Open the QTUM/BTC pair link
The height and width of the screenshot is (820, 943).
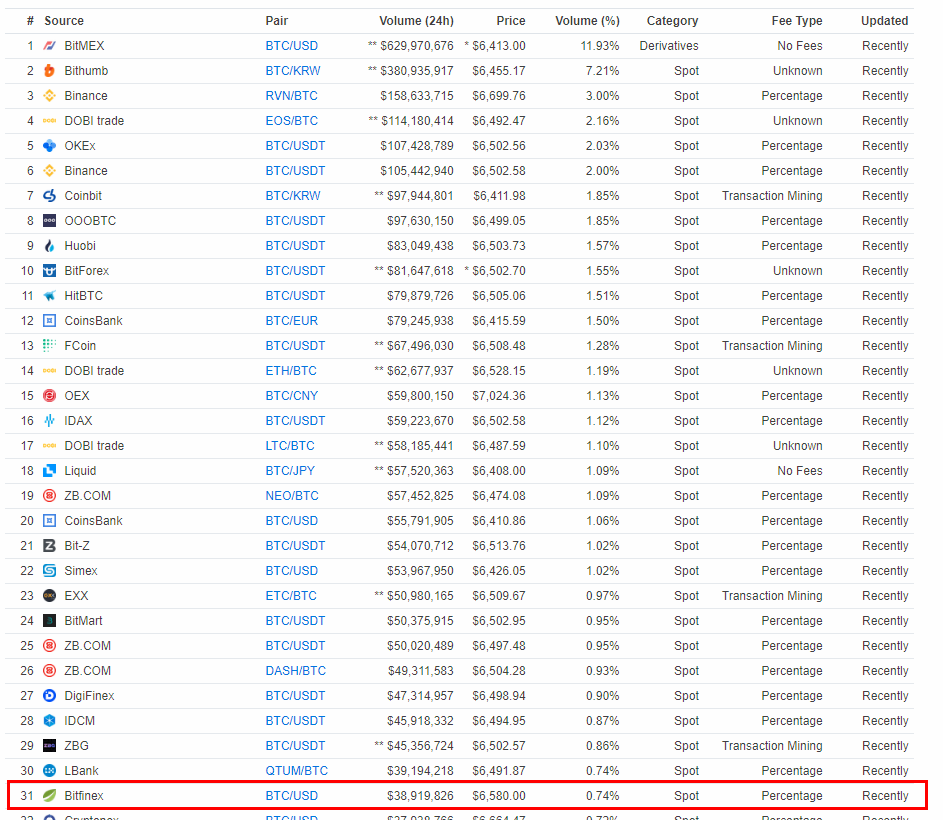tap(296, 771)
